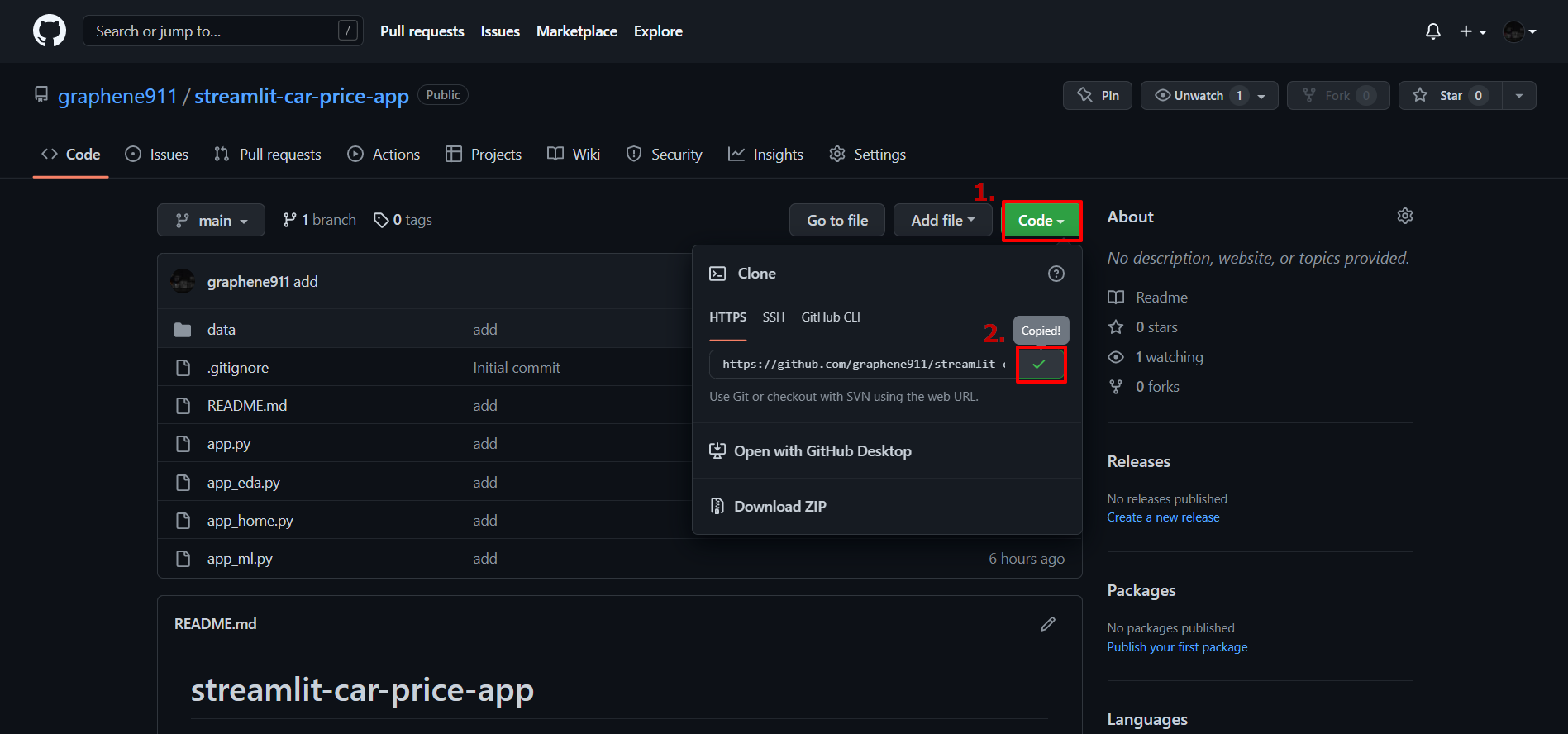Open the About settings gear icon
This screenshot has width=1568, height=734.
click(1405, 216)
